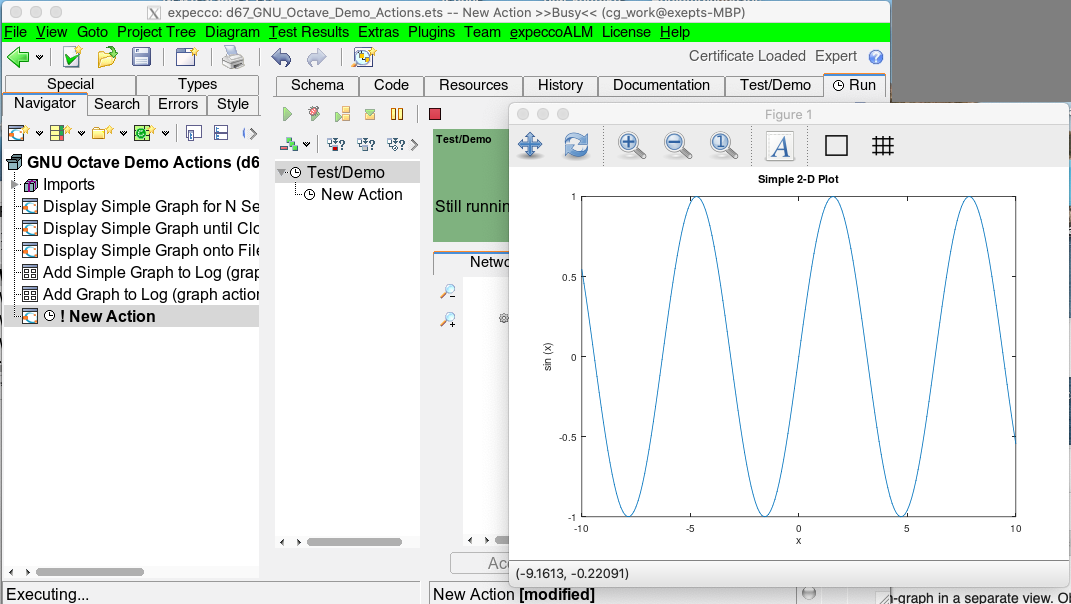1071x604 pixels.
Task: Open the Test Results menu
Action: pyautogui.click(x=309, y=32)
